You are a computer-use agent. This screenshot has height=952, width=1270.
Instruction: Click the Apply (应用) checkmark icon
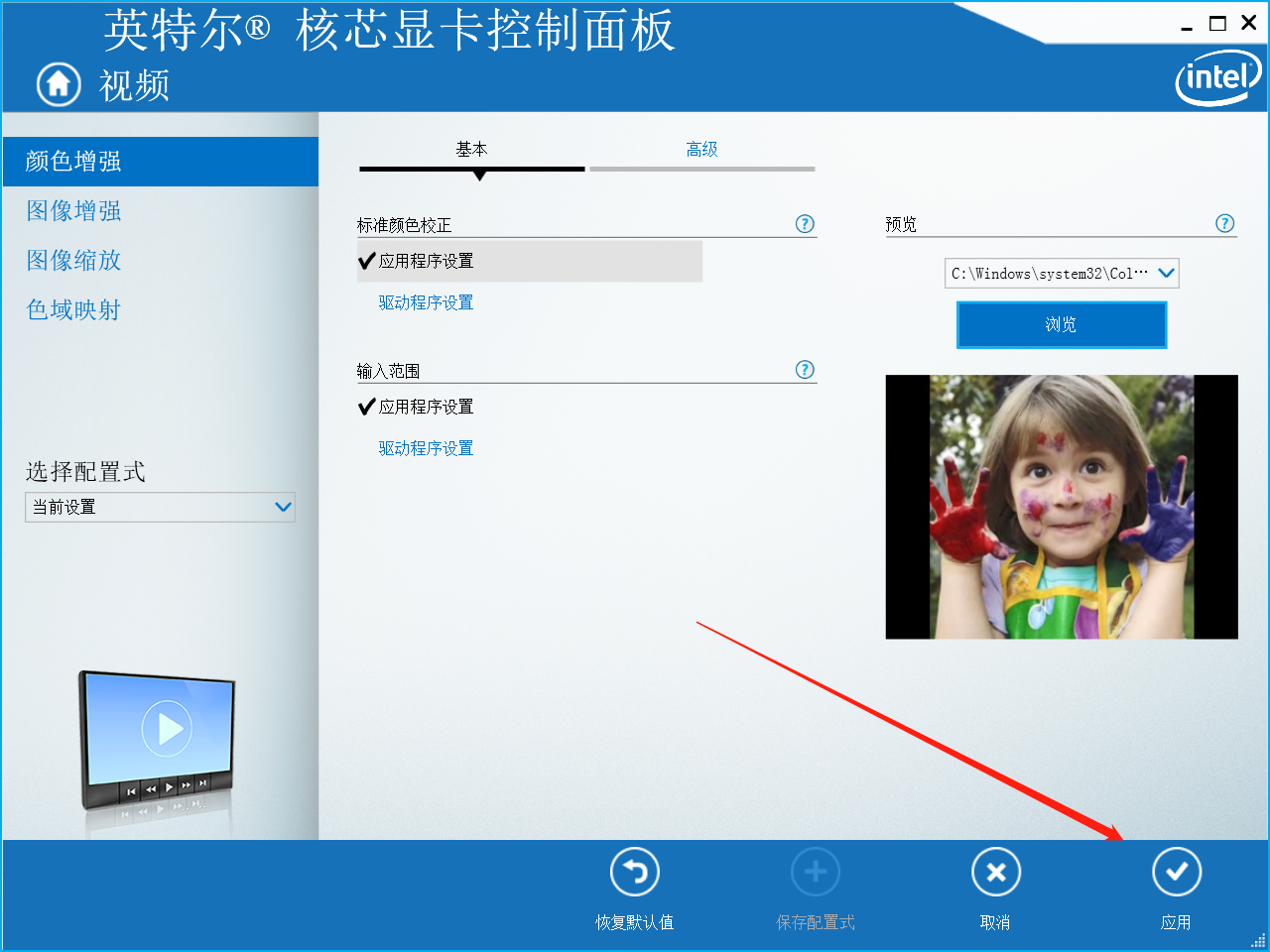point(1177,872)
